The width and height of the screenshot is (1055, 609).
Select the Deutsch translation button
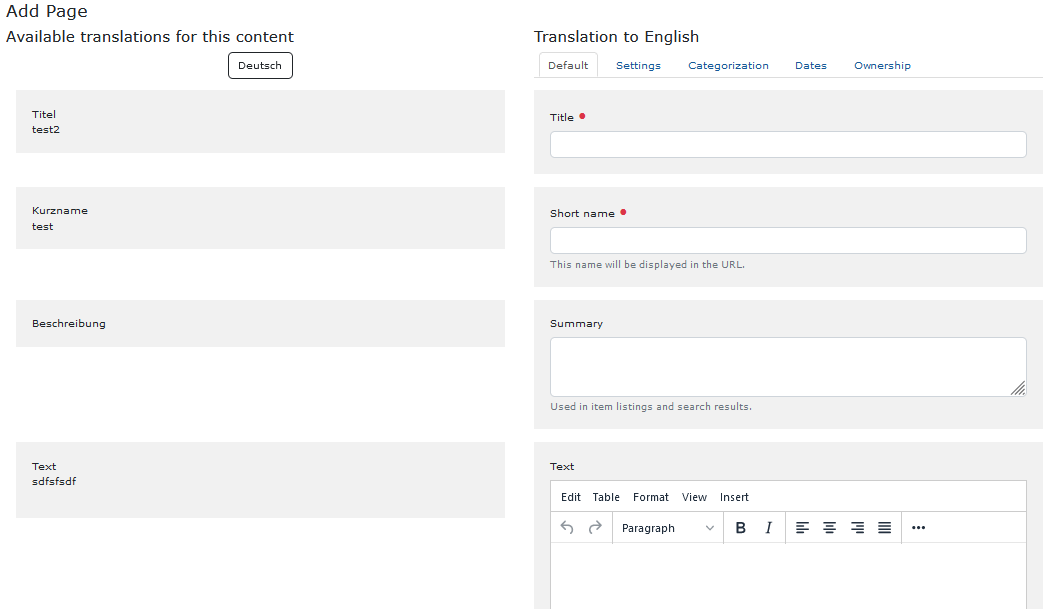tap(260, 65)
